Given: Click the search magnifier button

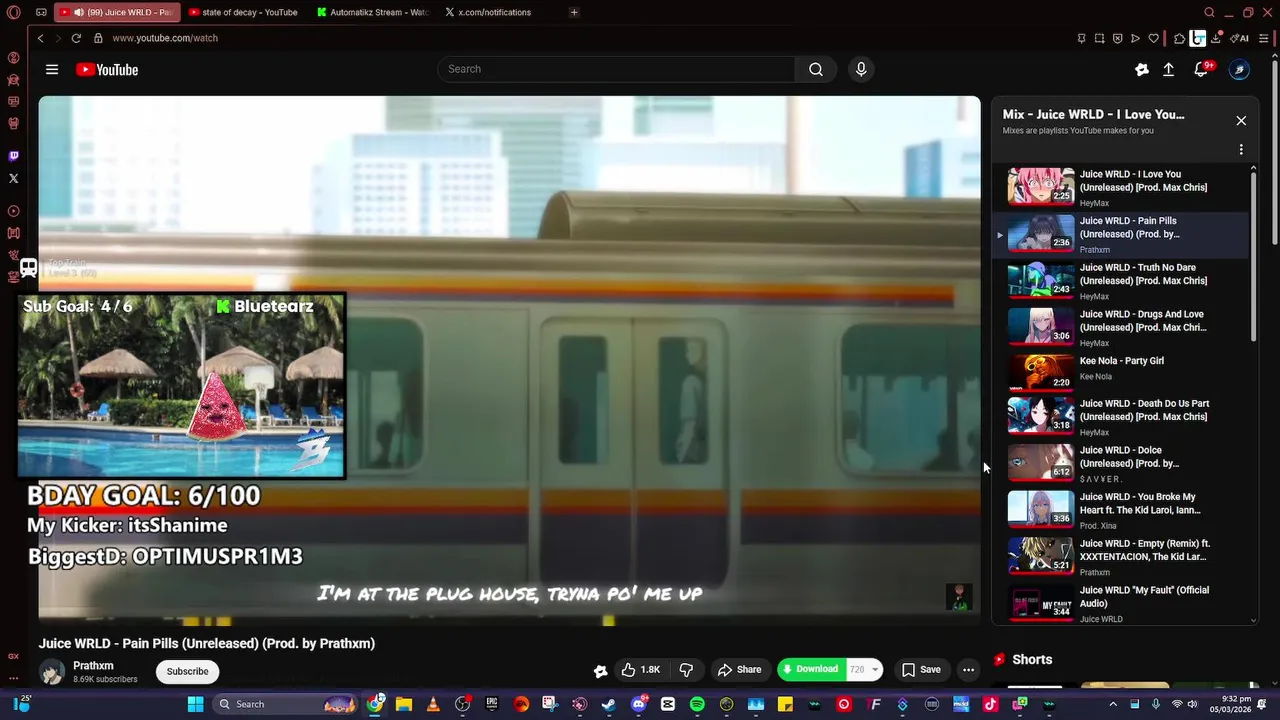Looking at the screenshot, I should [816, 69].
